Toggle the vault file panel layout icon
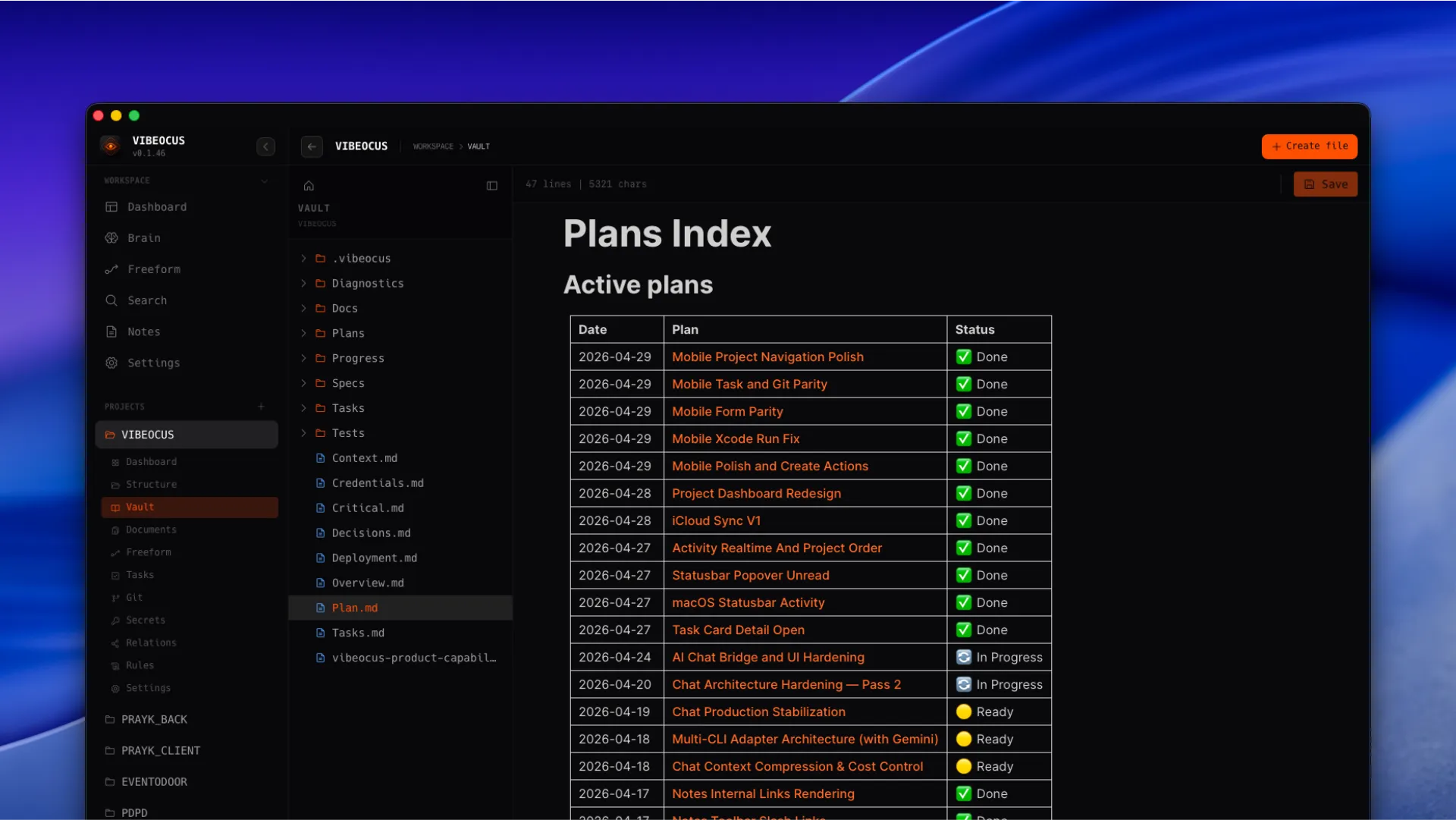The image size is (1456, 820). [x=492, y=186]
